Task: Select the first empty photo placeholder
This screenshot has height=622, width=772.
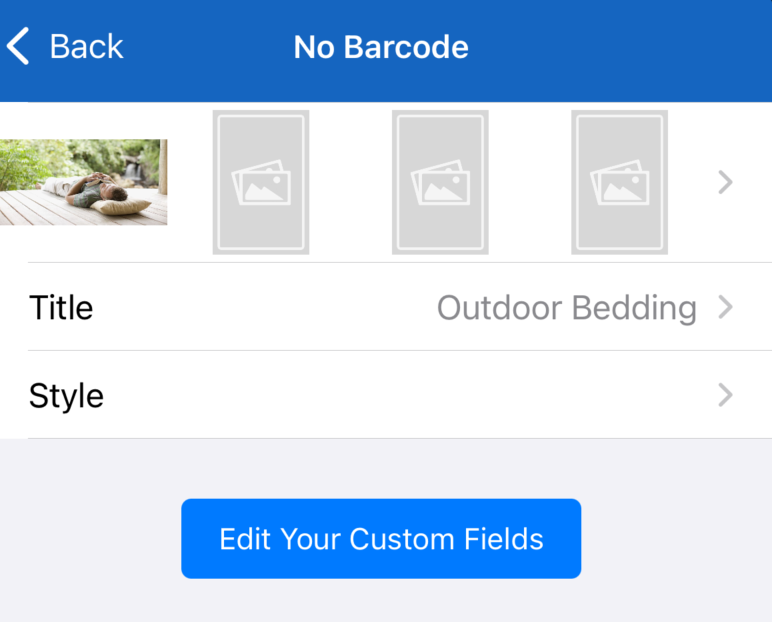Action: (x=261, y=182)
